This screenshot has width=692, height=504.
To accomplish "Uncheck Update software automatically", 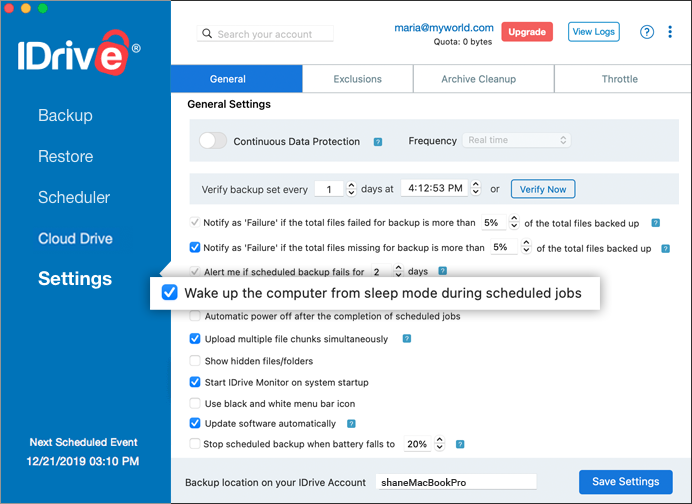I will (195, 423).
